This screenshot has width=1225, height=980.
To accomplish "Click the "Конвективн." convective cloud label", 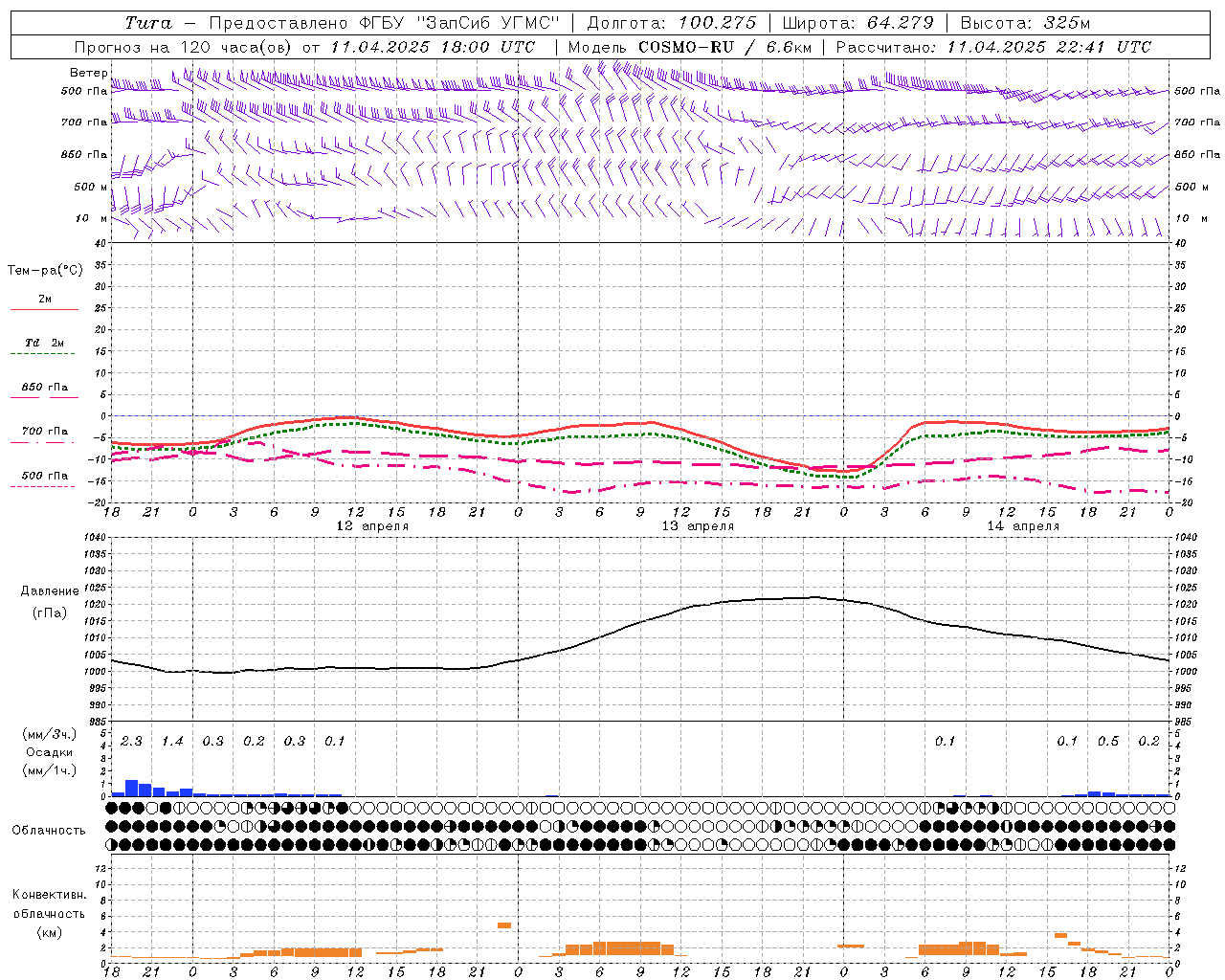I will click(x=50, y=895).
